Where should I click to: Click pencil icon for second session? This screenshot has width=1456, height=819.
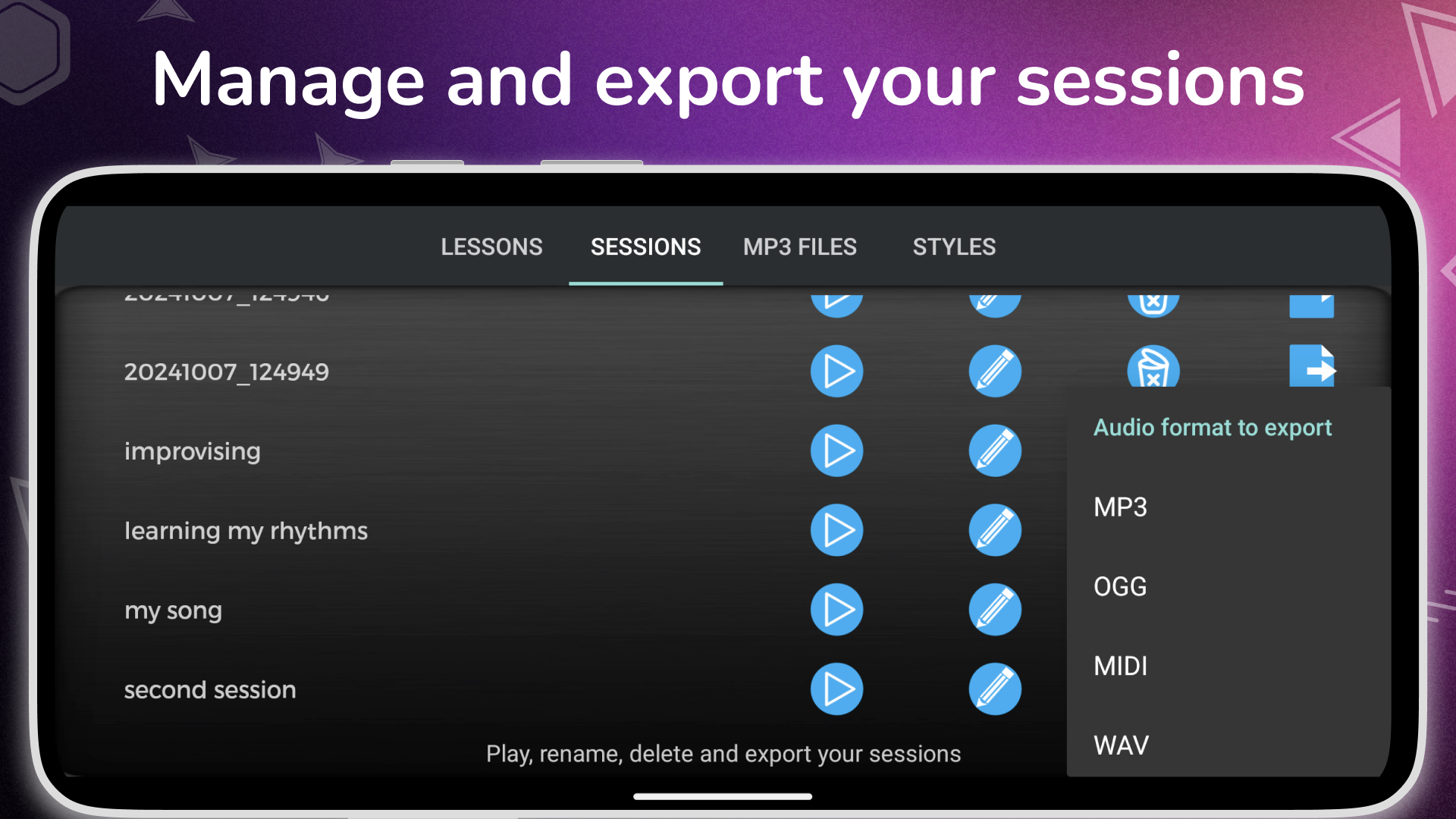994,689
